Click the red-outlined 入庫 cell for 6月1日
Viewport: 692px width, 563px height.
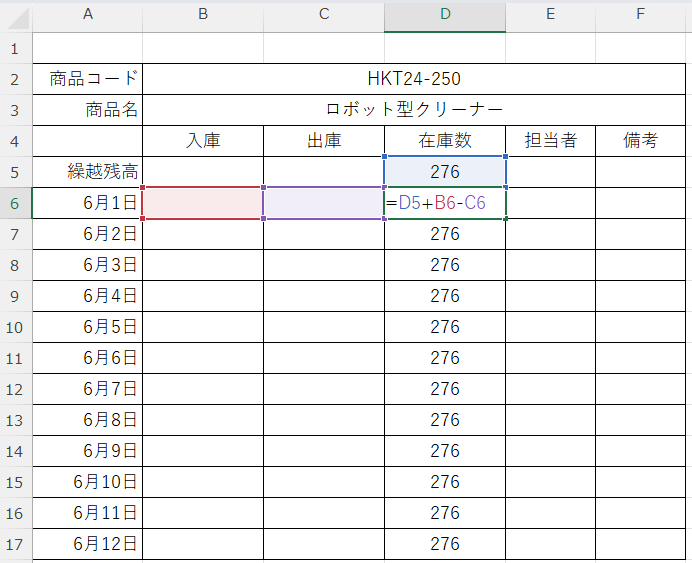click(x=203, y=203)
